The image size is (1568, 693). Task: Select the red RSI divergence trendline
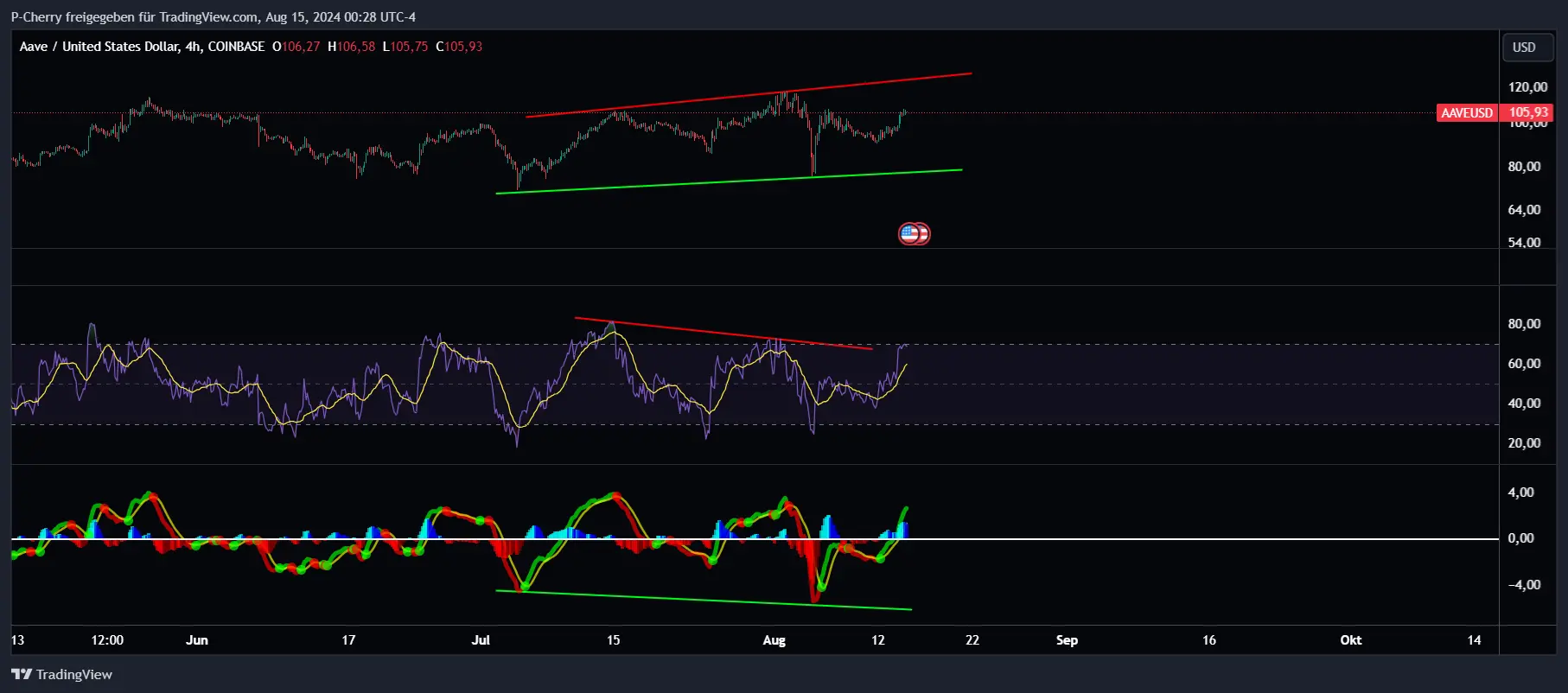(x=723, y=334)
